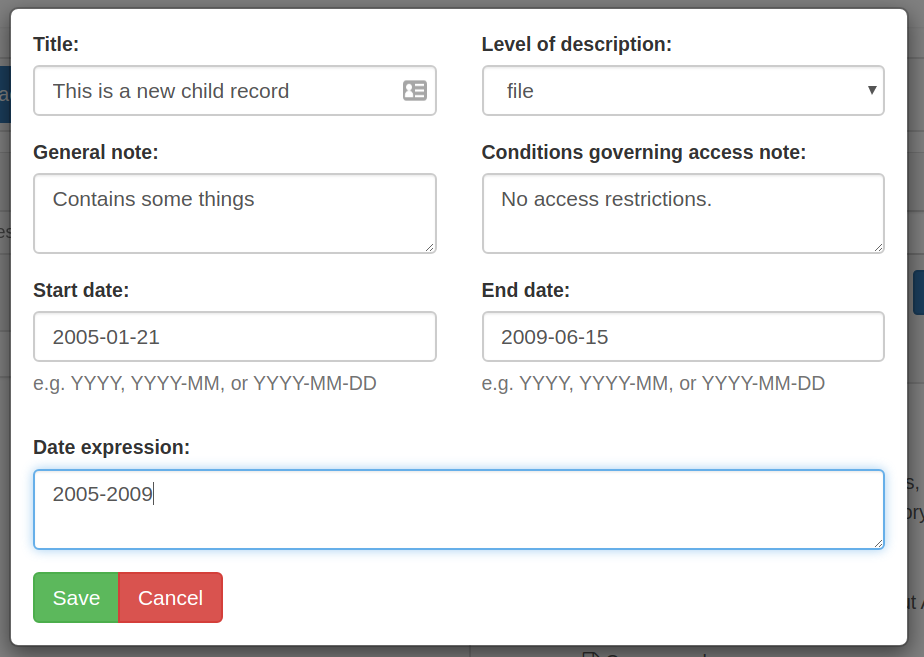Click the contact card icon in Title field
This screenshot has width=924, height=657.
[x=414, y=91]
